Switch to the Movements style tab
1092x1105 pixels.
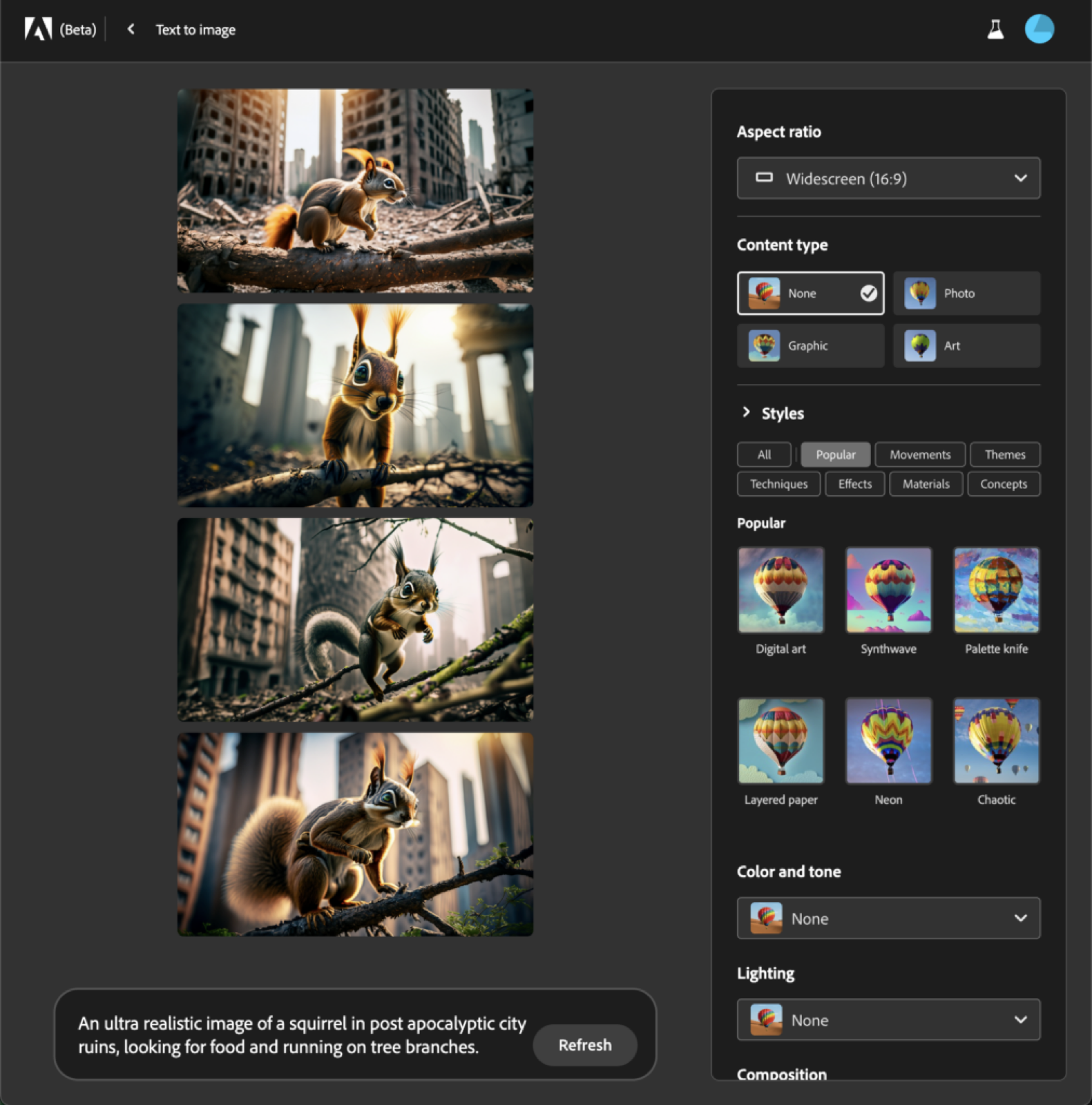pos(920,454)
